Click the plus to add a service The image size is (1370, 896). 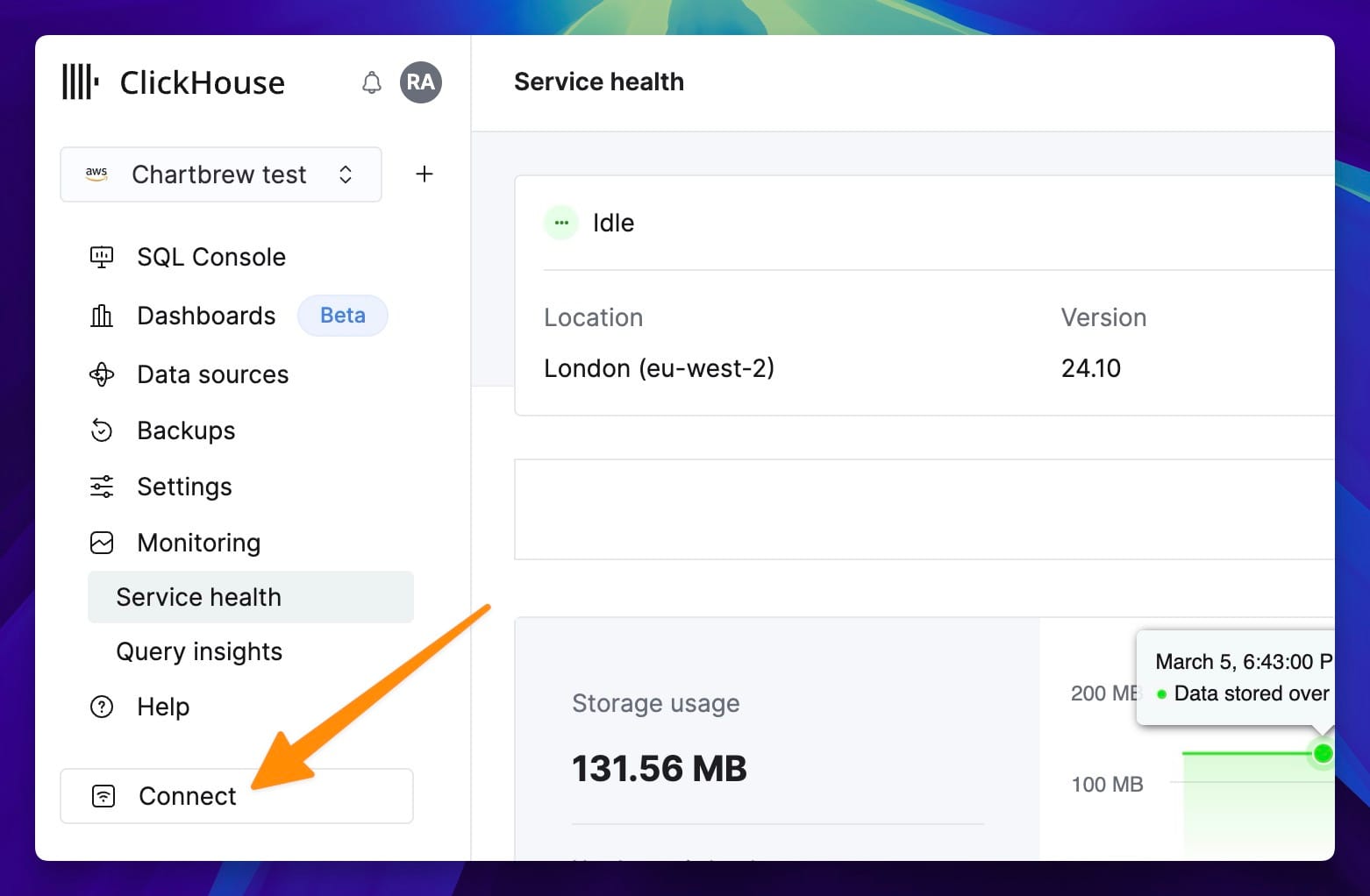point(425,174)
